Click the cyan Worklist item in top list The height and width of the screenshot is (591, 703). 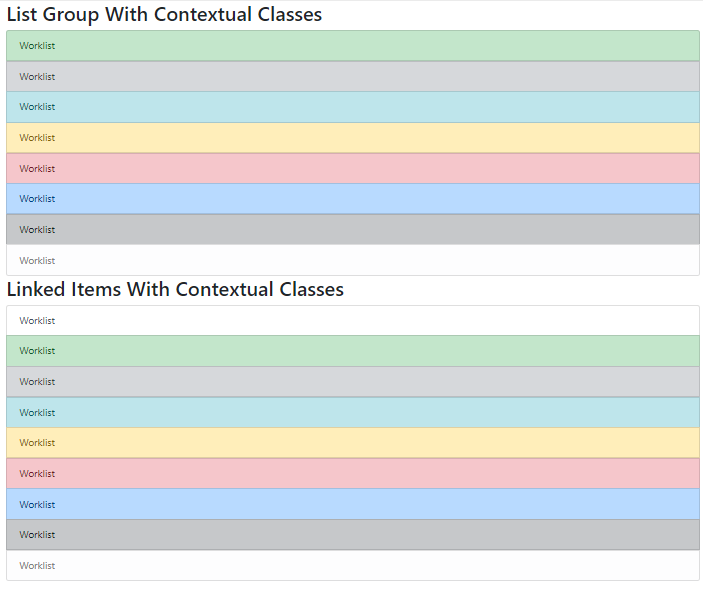click(353, 107)
